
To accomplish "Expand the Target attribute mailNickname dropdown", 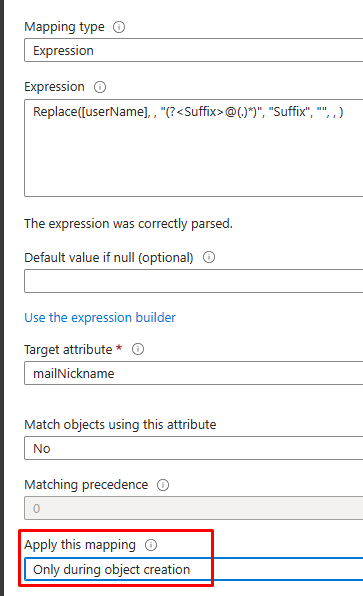I will click(193, 373).
